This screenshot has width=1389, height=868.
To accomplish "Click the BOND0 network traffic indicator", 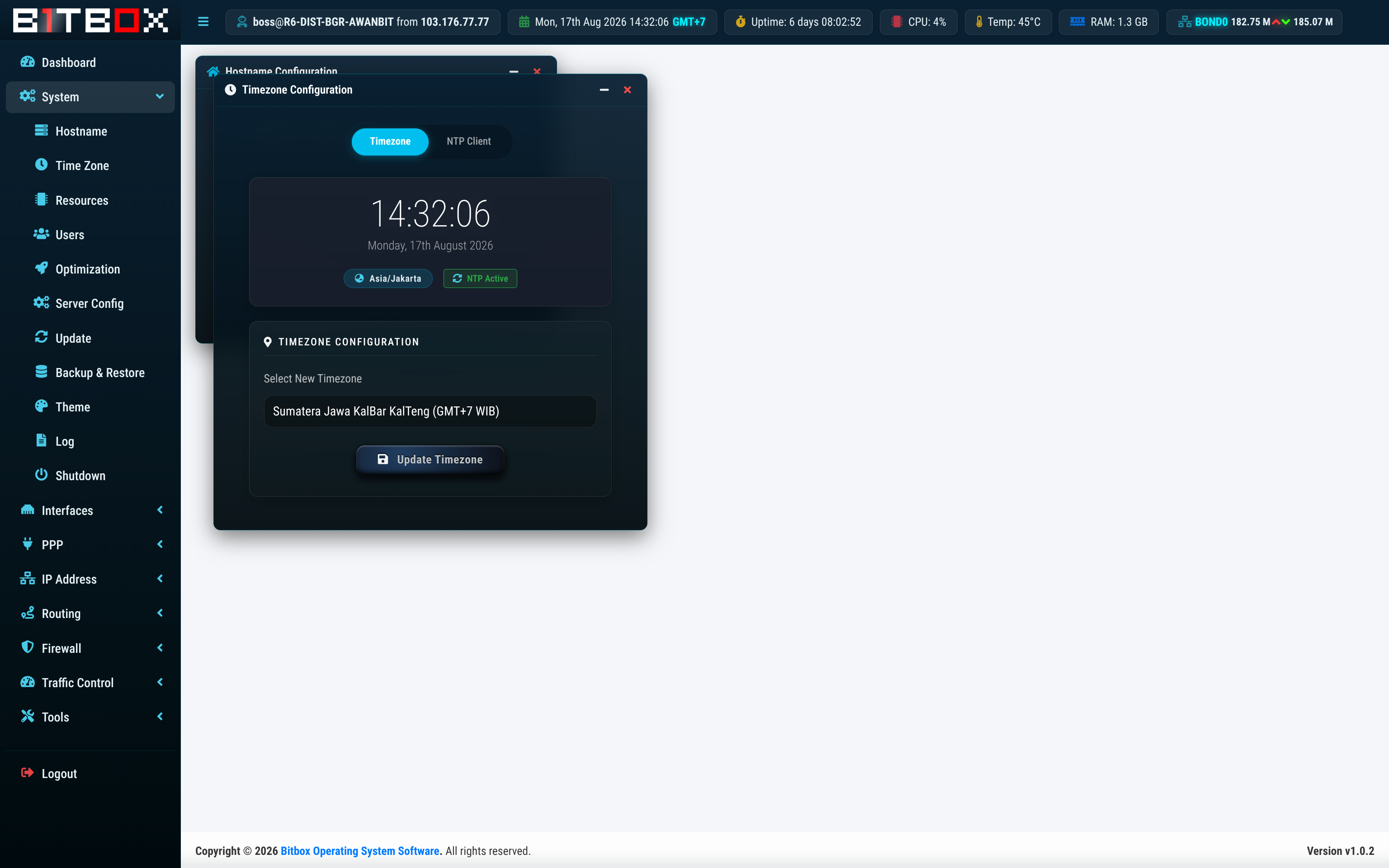I will point(1254,22).
